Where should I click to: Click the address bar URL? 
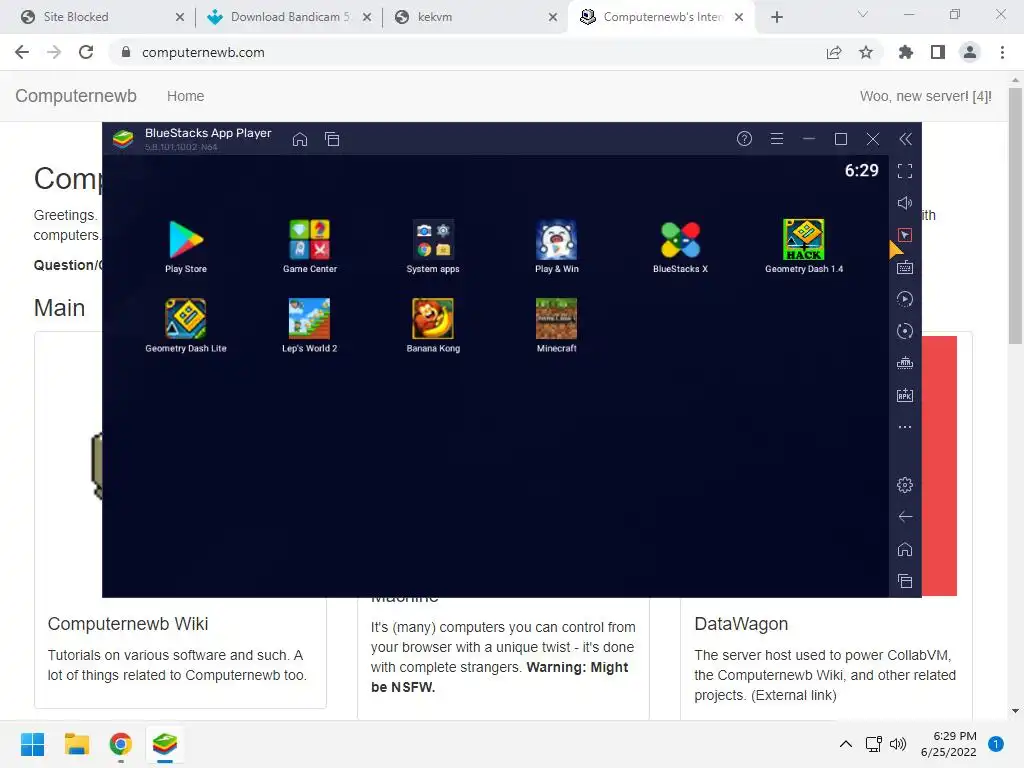tap(203, 52)
